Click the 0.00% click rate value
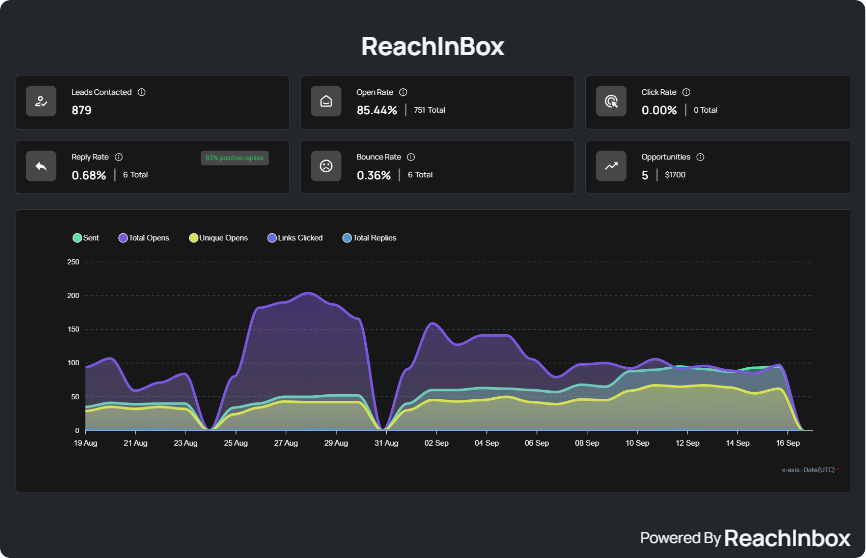This screenshot has height=558, width=866. pos(659,110)
